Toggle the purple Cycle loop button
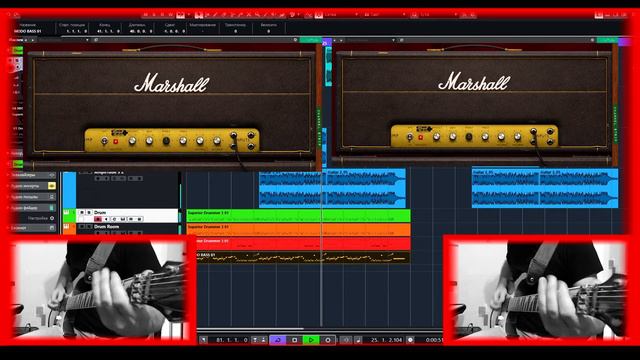Image resolution: width=640 pixels, height=360 pixels. pos(278,340)
